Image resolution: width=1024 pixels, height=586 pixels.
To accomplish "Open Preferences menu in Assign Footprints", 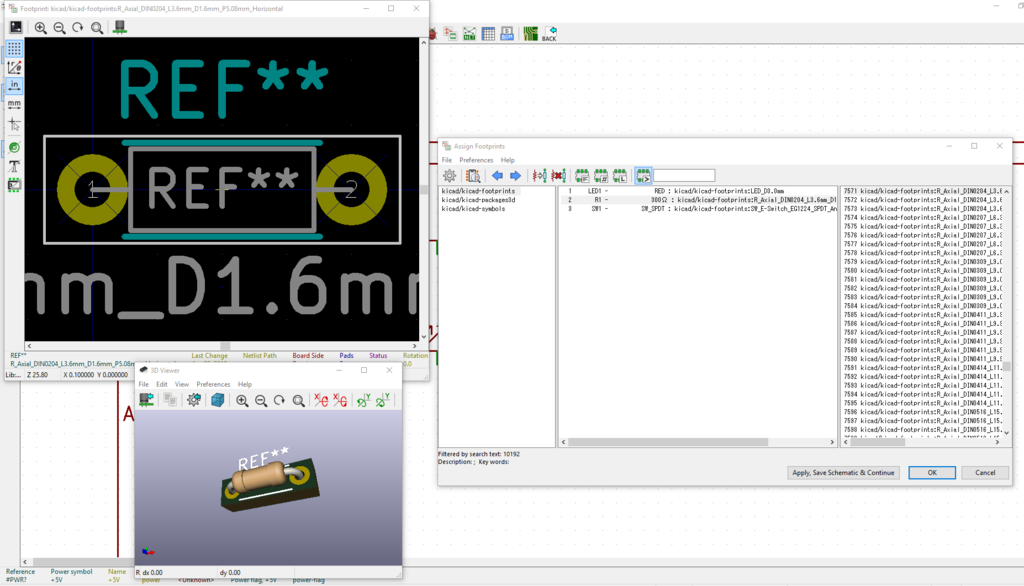I will pyautogui.click(x=476, y=160).
